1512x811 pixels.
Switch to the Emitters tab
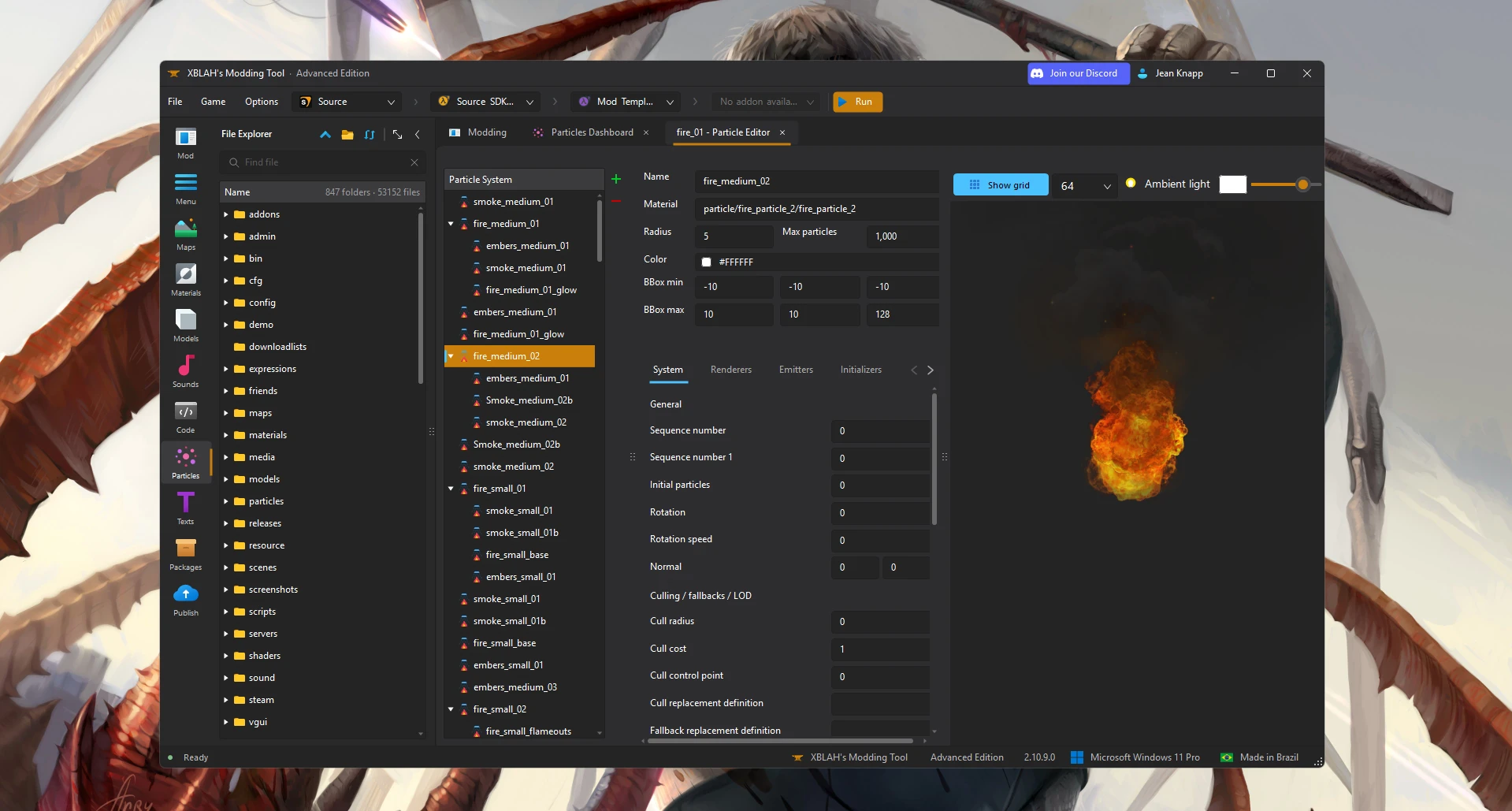[796, 370]
